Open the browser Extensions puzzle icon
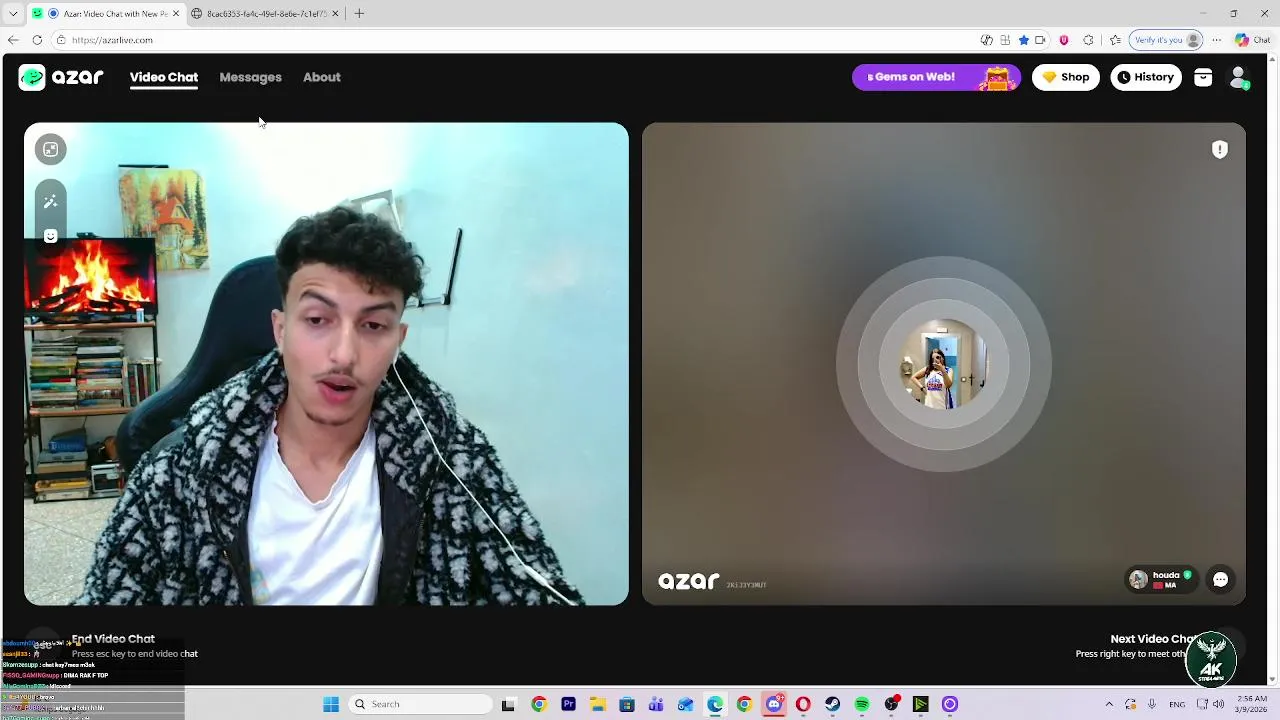This screenshot has width=1280, height=720. (1088, 40)
